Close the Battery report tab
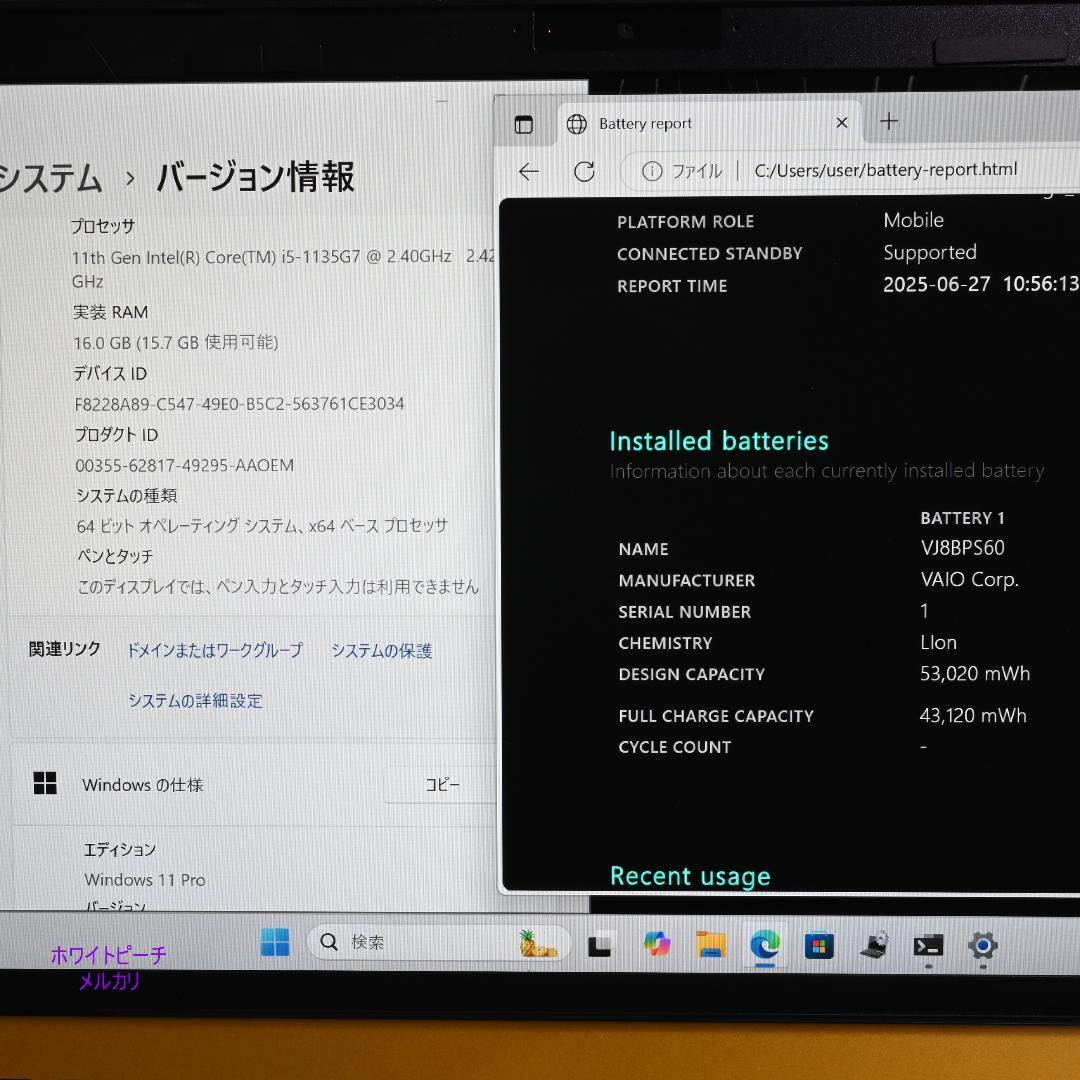This screenshot has height=1080, width=1080. pos(842,122)
